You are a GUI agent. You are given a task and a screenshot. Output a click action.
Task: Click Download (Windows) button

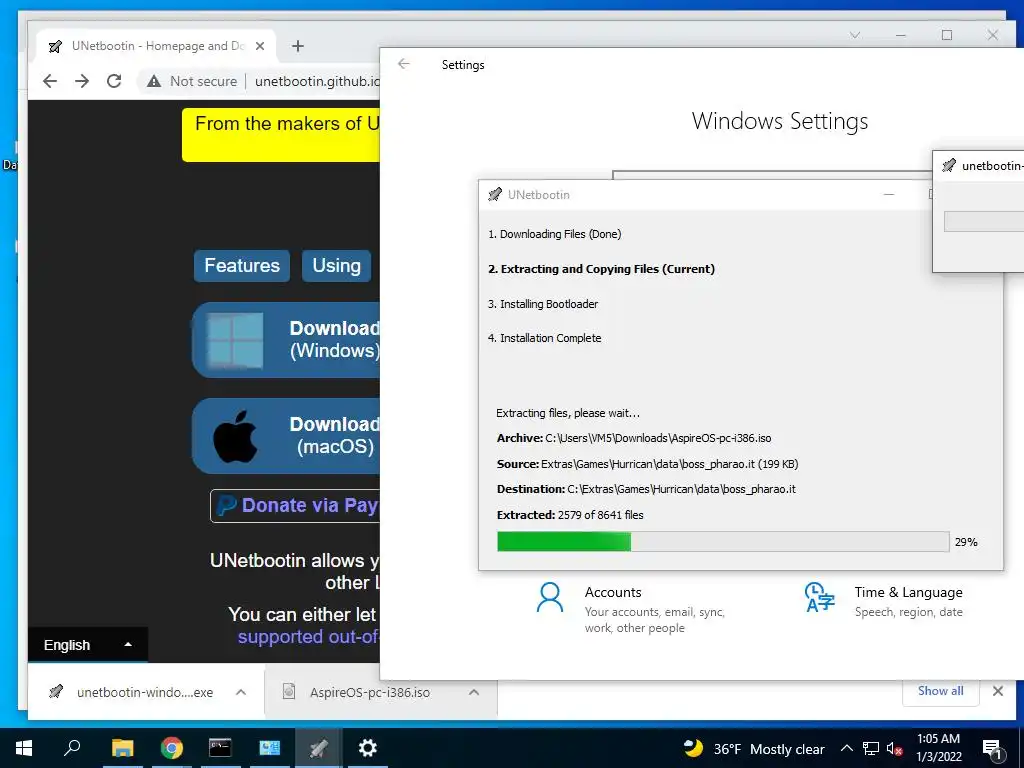(285, 340)
